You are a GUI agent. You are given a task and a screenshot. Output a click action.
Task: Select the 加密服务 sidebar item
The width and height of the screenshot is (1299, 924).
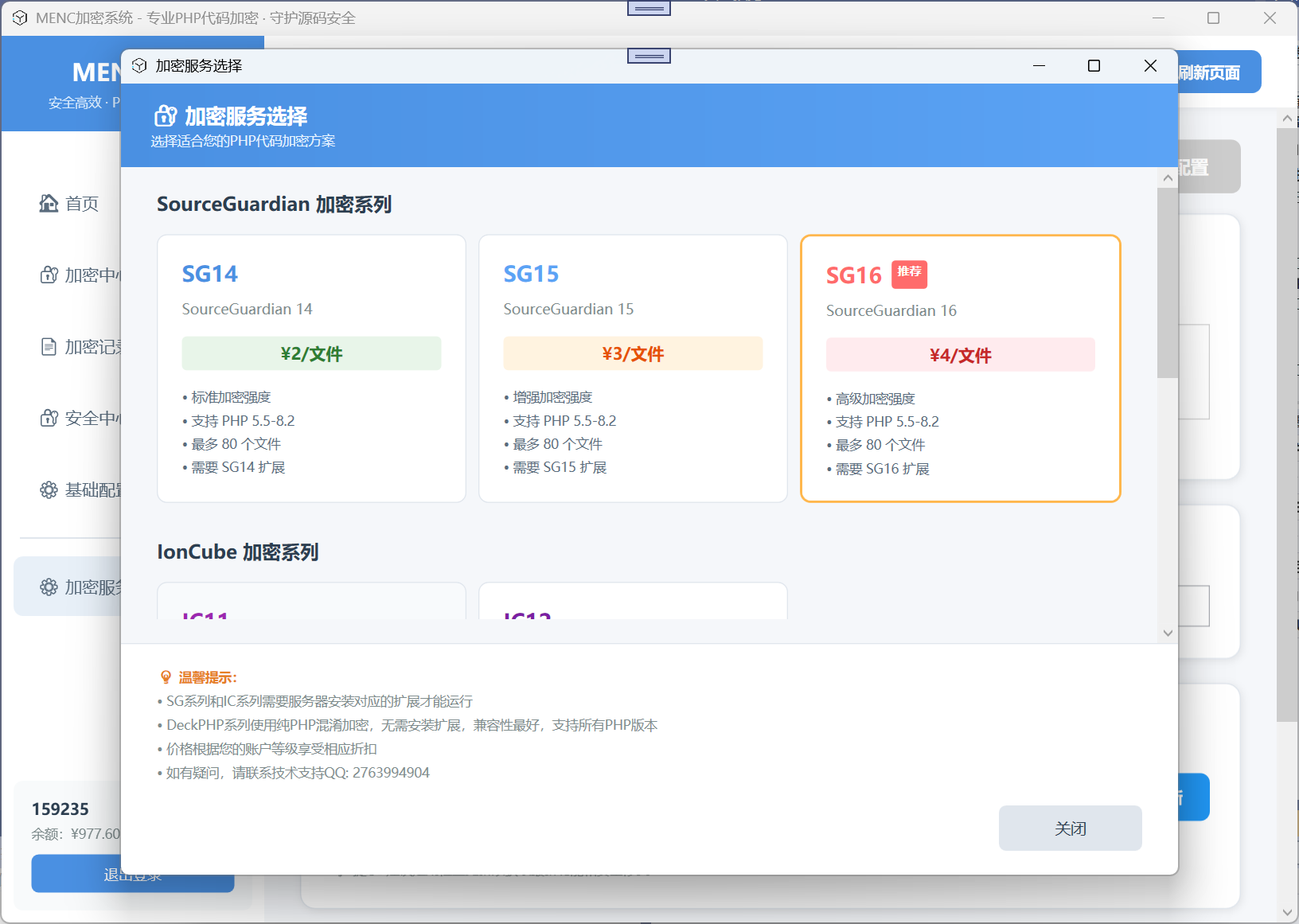68,587
